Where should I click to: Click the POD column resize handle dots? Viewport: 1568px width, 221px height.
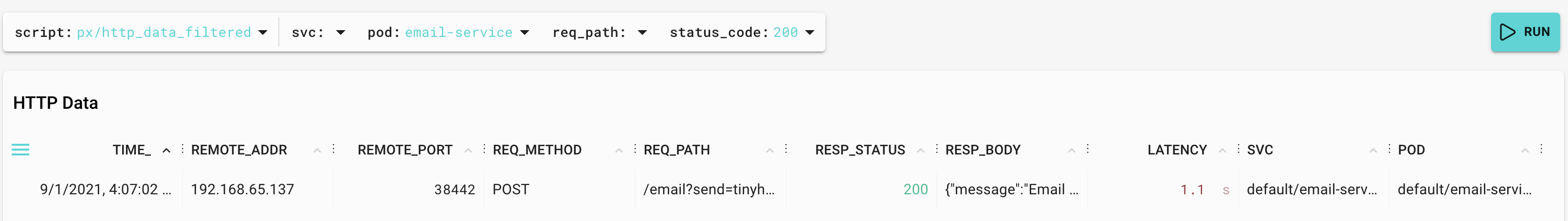pos(1541,149)
